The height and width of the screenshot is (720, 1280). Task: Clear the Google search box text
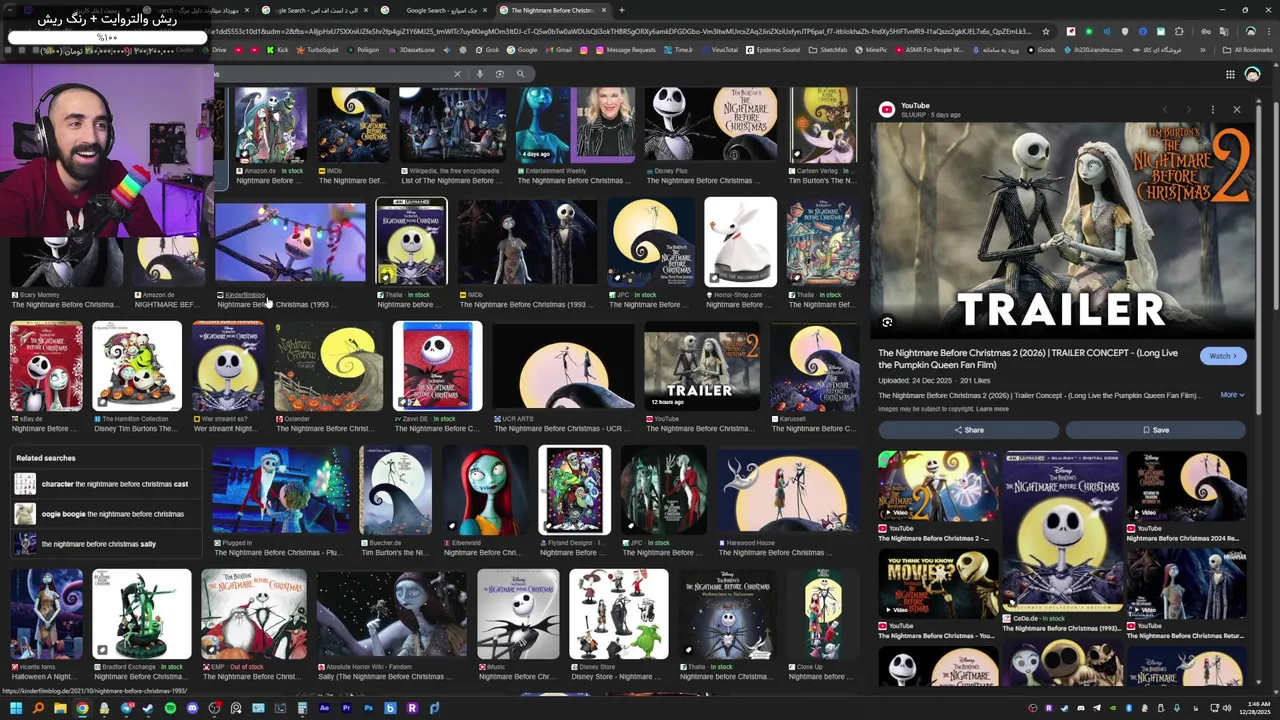click(457, 73)
